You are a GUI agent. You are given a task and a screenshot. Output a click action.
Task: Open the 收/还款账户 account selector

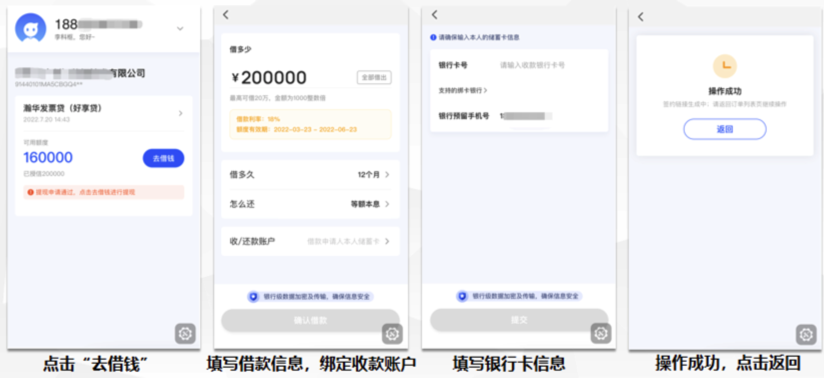(310, 241)
